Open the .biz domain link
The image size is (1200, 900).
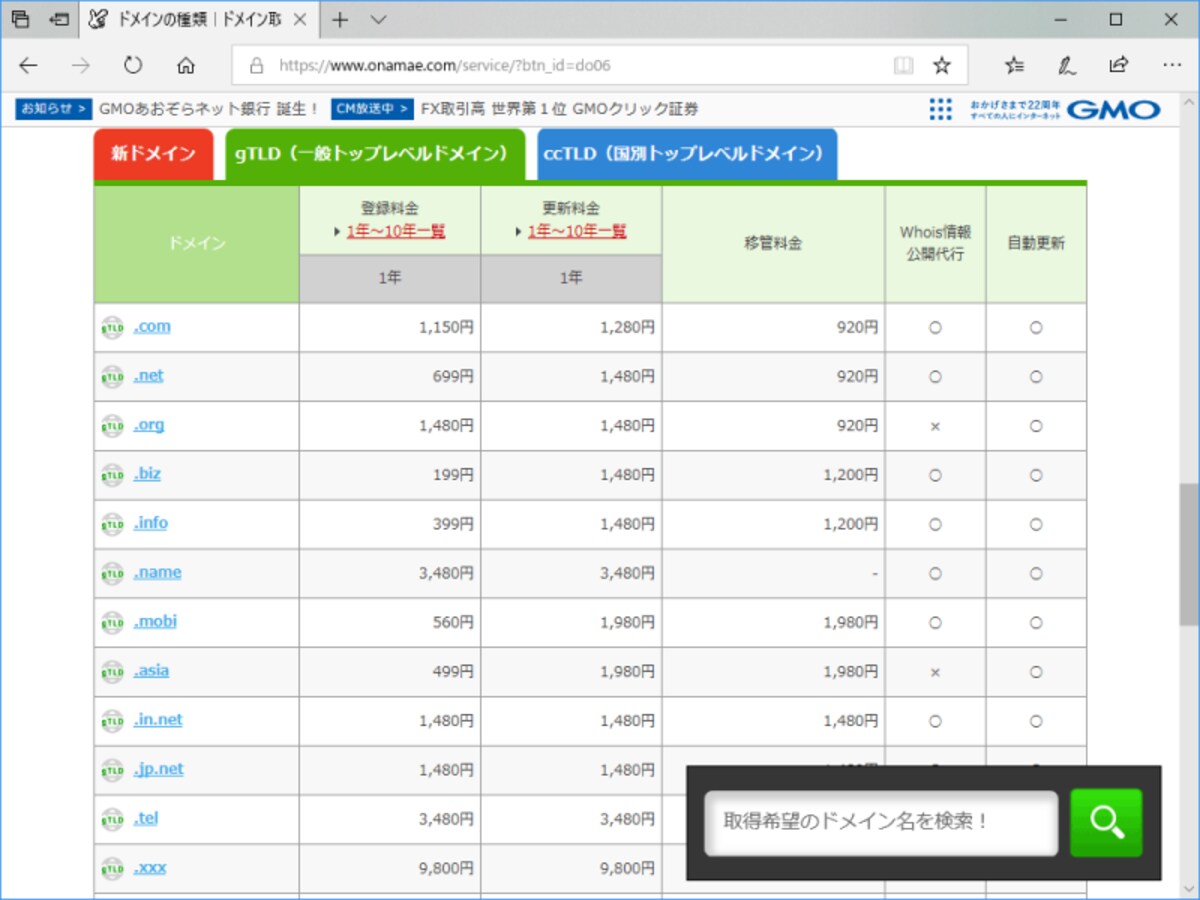[x=147, y=473]
